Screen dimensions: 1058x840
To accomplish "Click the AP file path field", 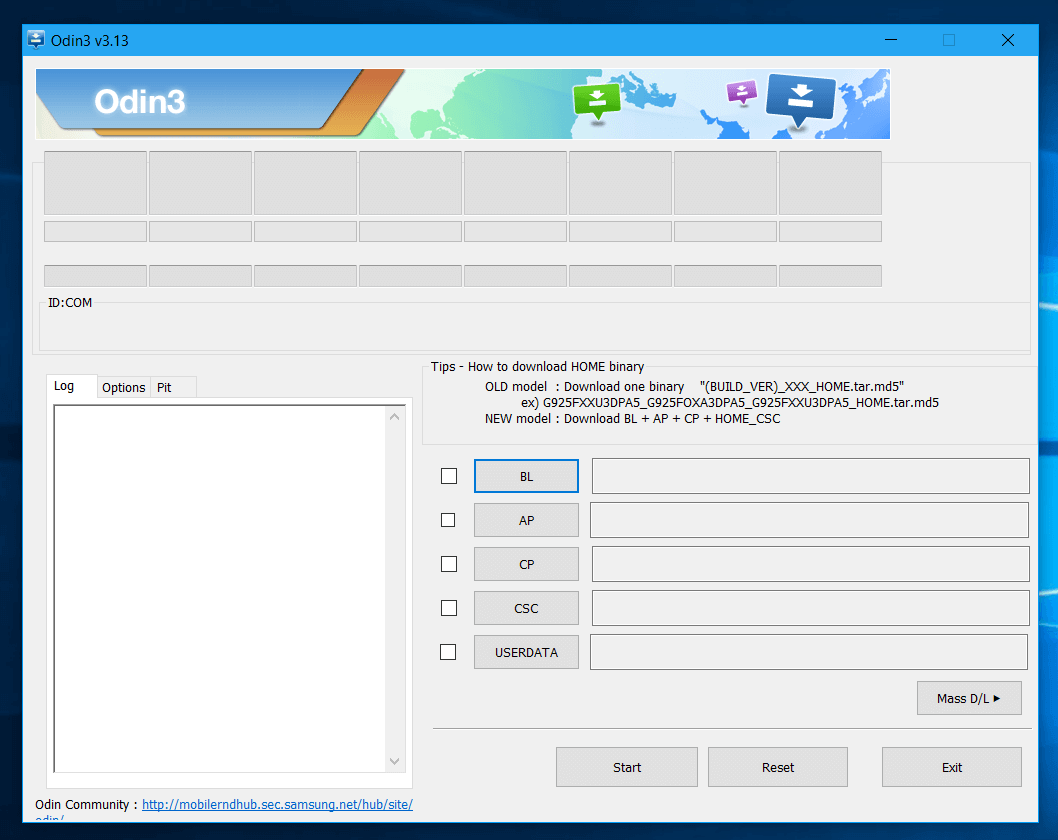I will (809, 520).
